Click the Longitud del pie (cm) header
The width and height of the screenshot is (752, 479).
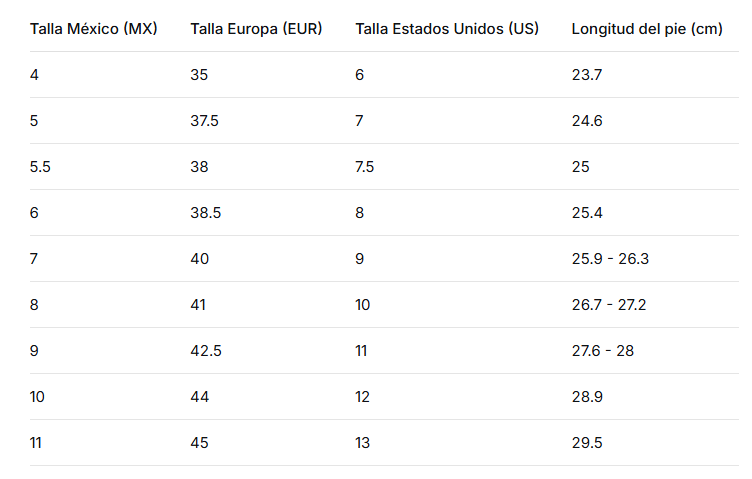(x=646, y=28)
